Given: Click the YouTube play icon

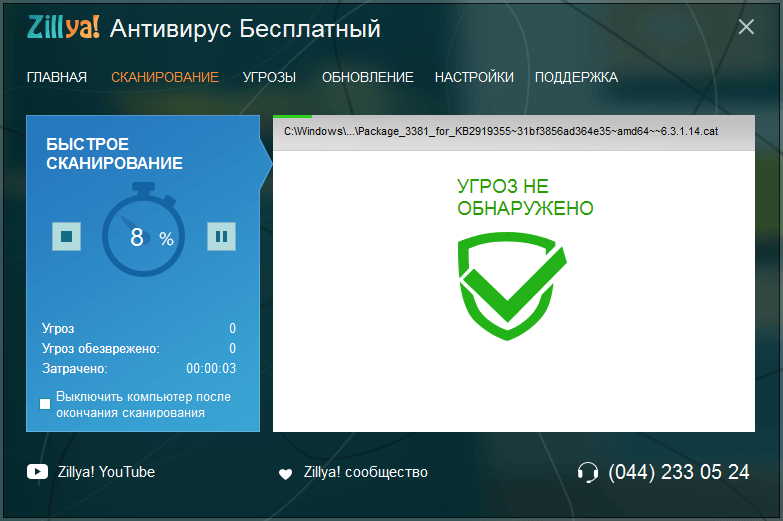Looking at the screenshot, I should click(x=36, y=472).
